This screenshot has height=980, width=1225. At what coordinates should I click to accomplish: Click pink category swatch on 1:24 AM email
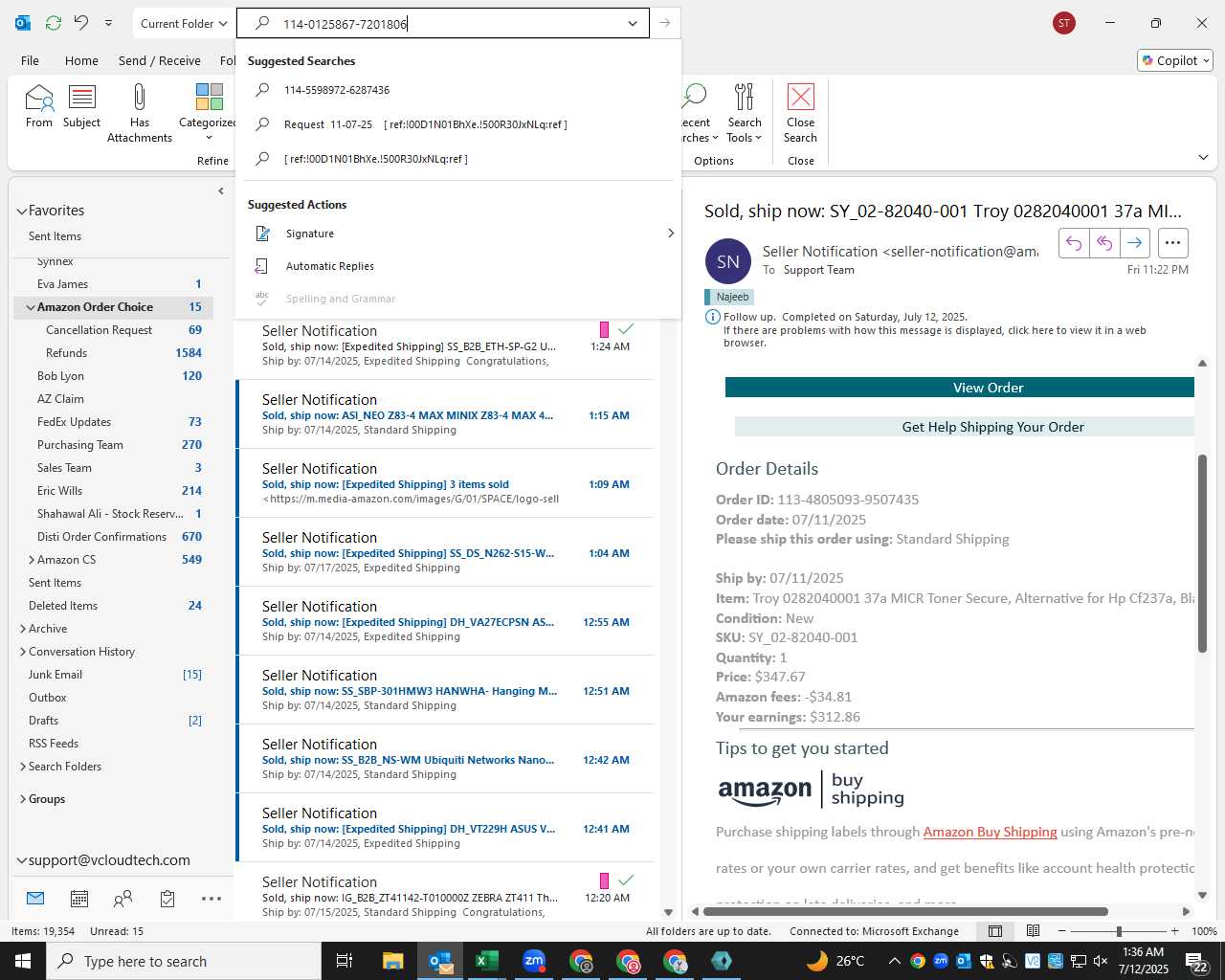(604, 329)
